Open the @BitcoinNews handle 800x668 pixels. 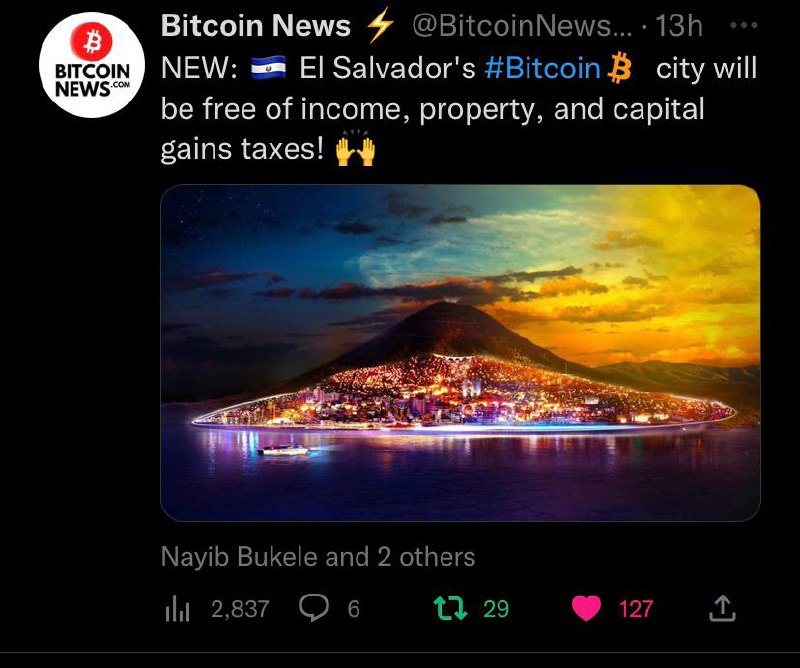[x=521, y=25]
